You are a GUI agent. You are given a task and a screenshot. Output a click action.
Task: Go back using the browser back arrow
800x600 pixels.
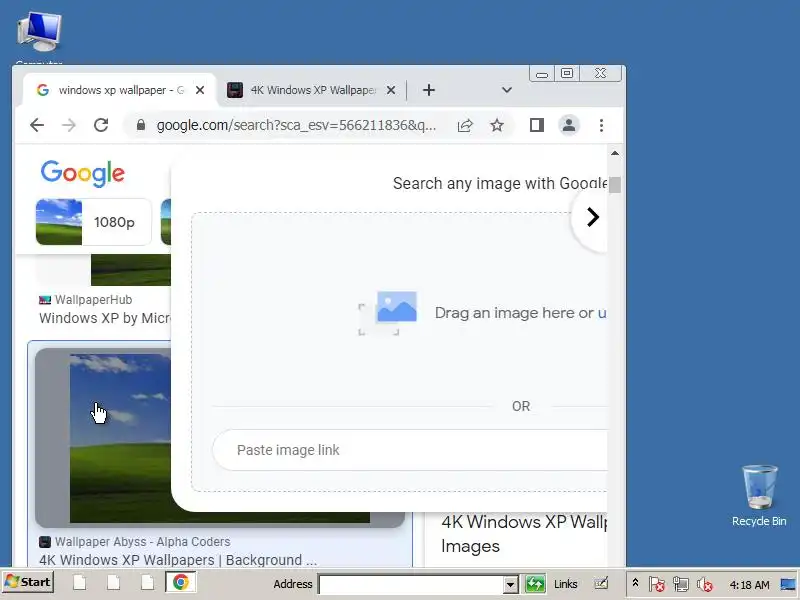point(37,125)
